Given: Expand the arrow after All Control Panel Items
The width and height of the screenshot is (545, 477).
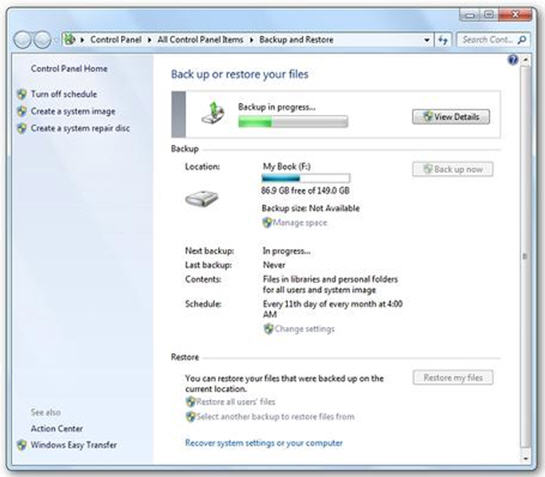Looking at the screenshot, I should (251, 40).
